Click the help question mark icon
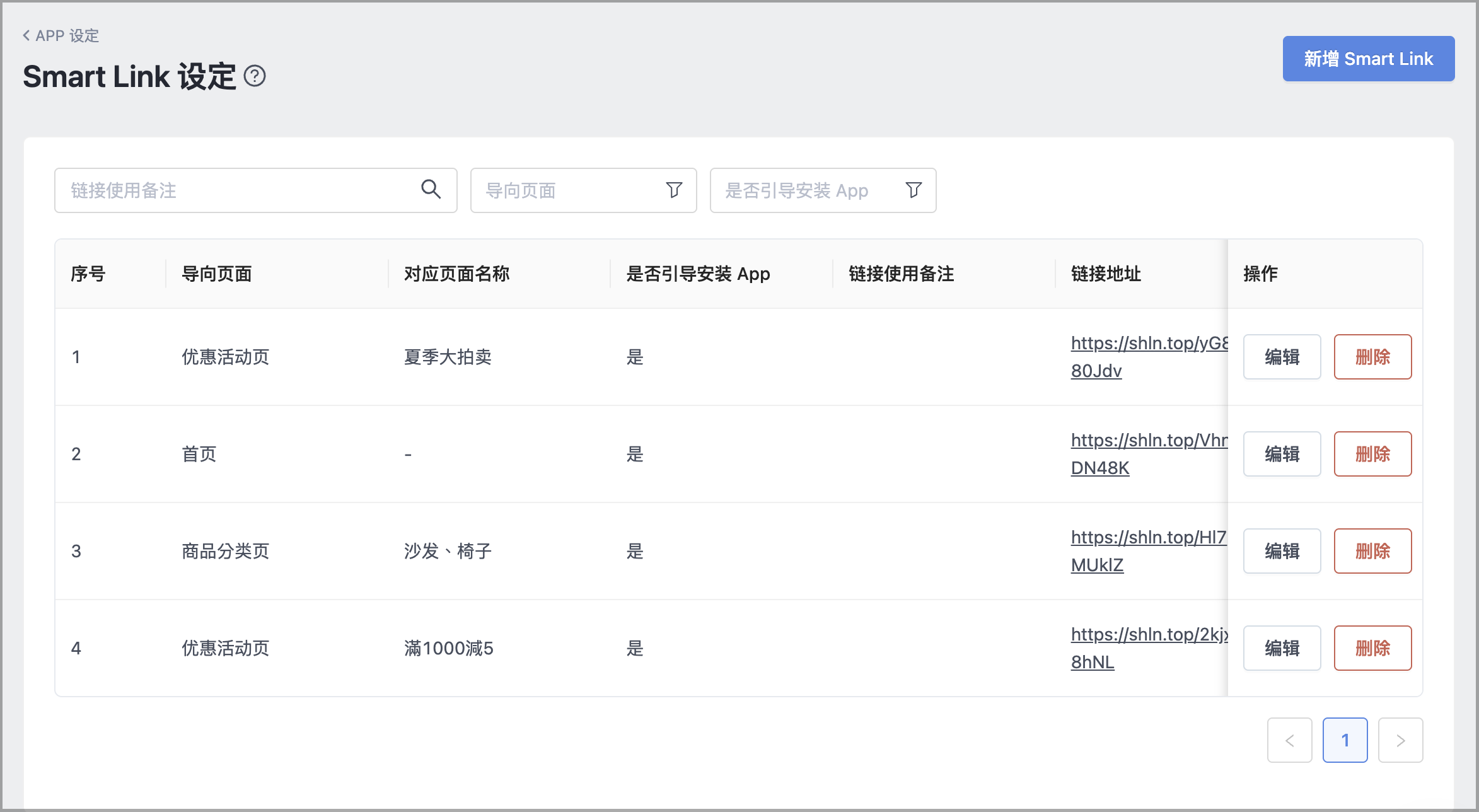The image size is (1479, 812). (255, 76)
